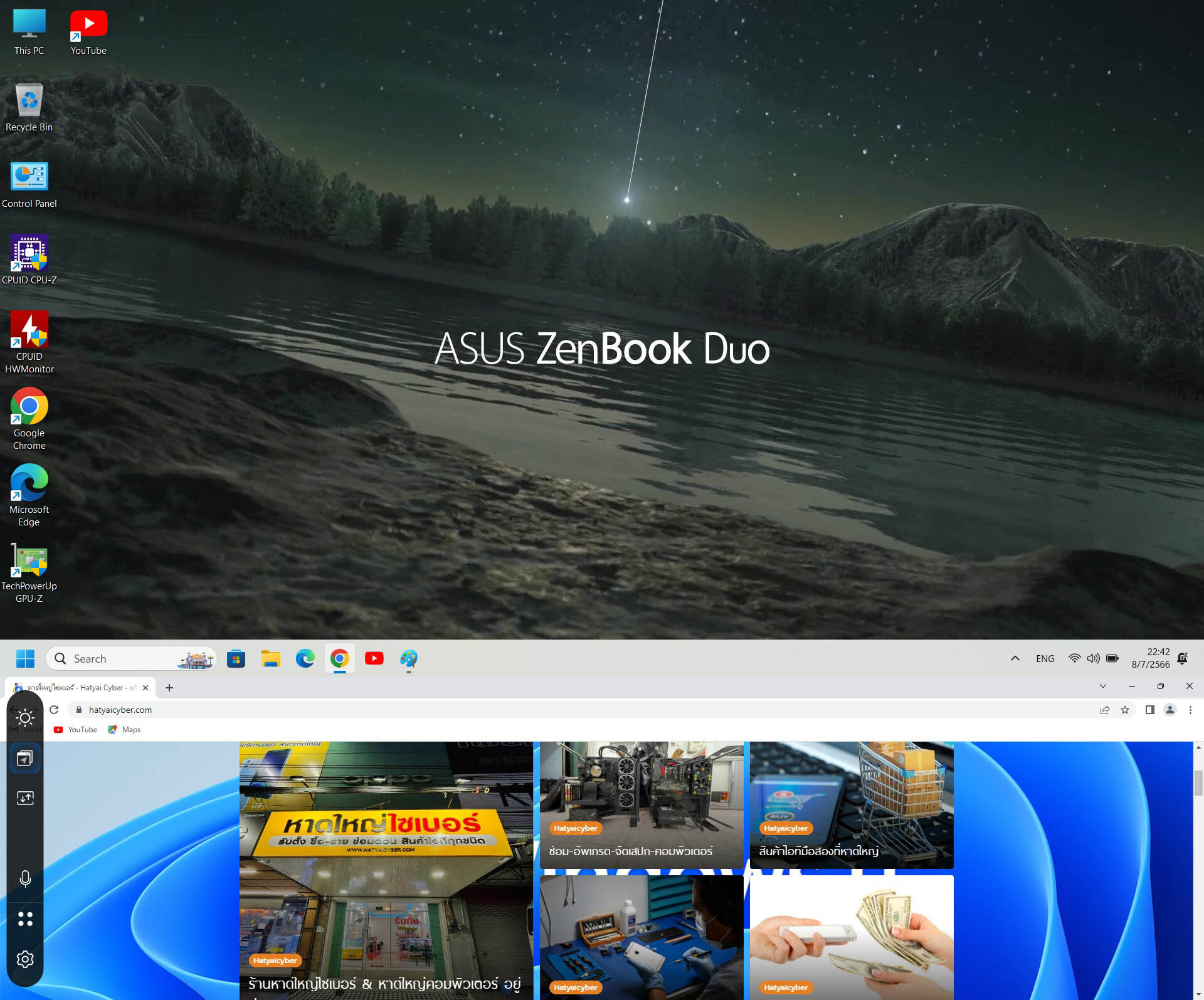Click ENG language indicator

pos(1045,658)
